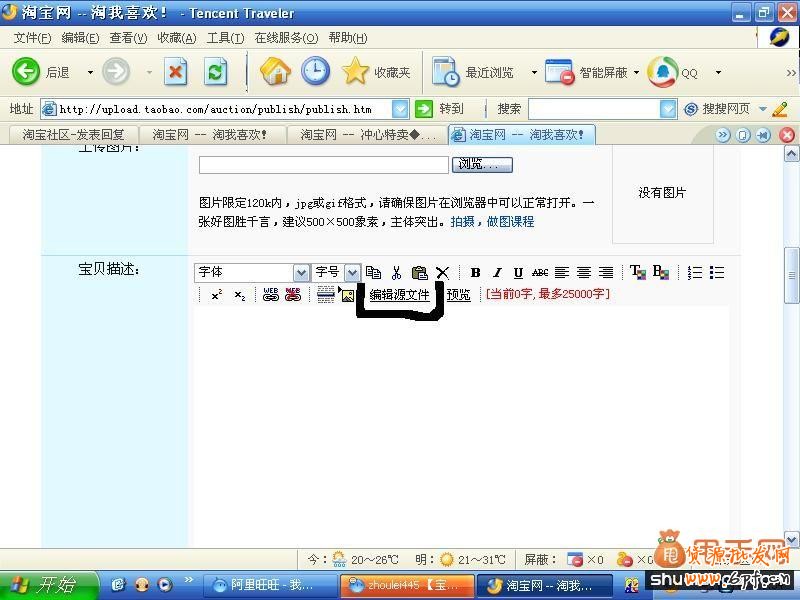Viewport: 800px width, 600px height.
Task: Switch to the 淘宝社区-发表回复 tab
Action: 75,133
